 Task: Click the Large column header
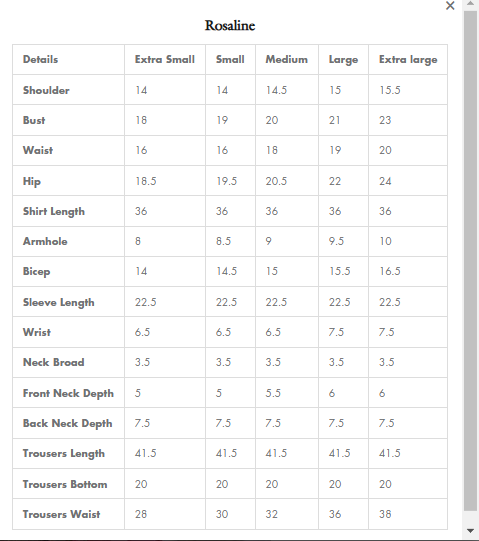click(x=343, y=59)
